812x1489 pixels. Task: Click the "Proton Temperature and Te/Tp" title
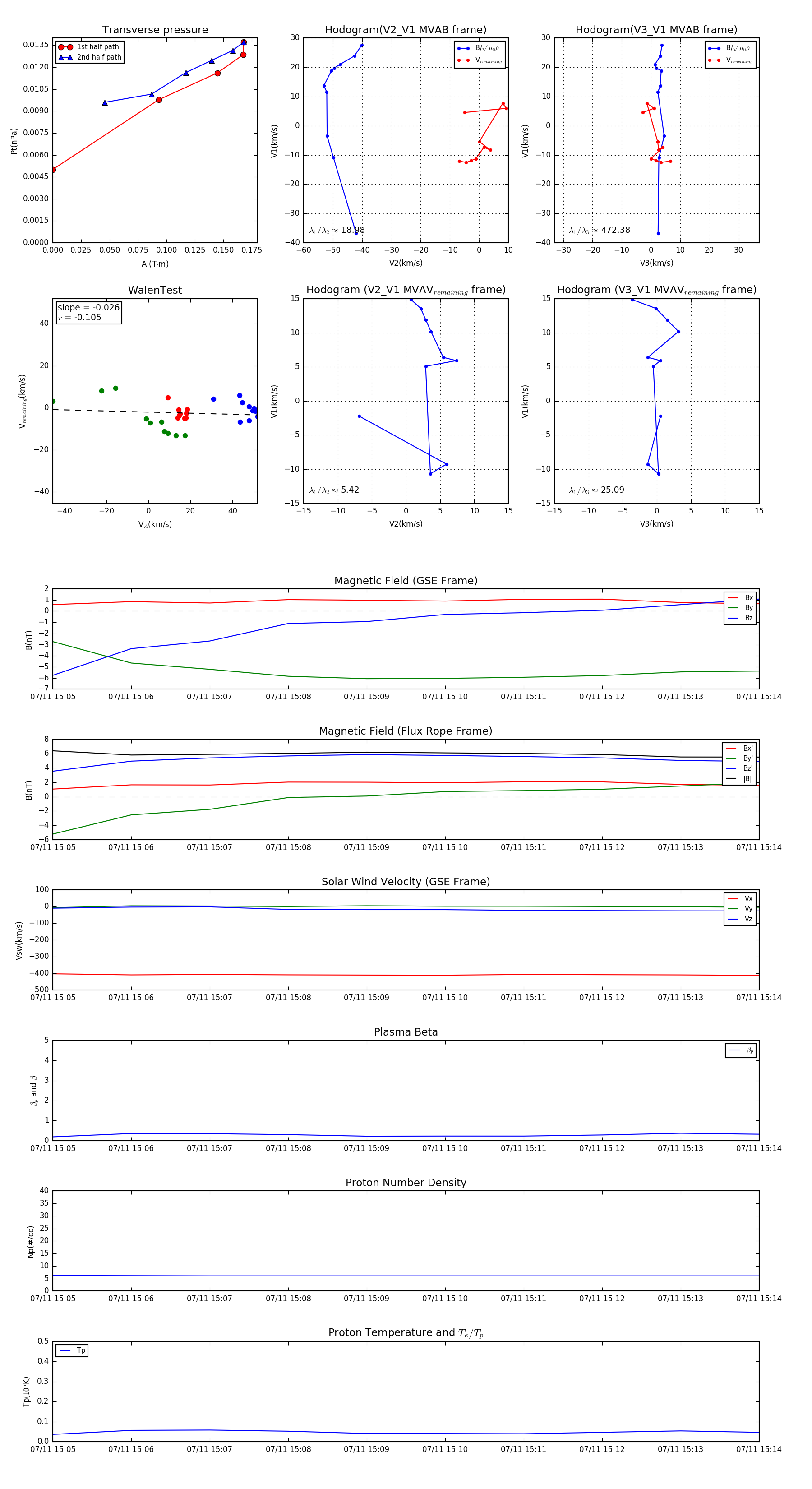point(406,1333)
